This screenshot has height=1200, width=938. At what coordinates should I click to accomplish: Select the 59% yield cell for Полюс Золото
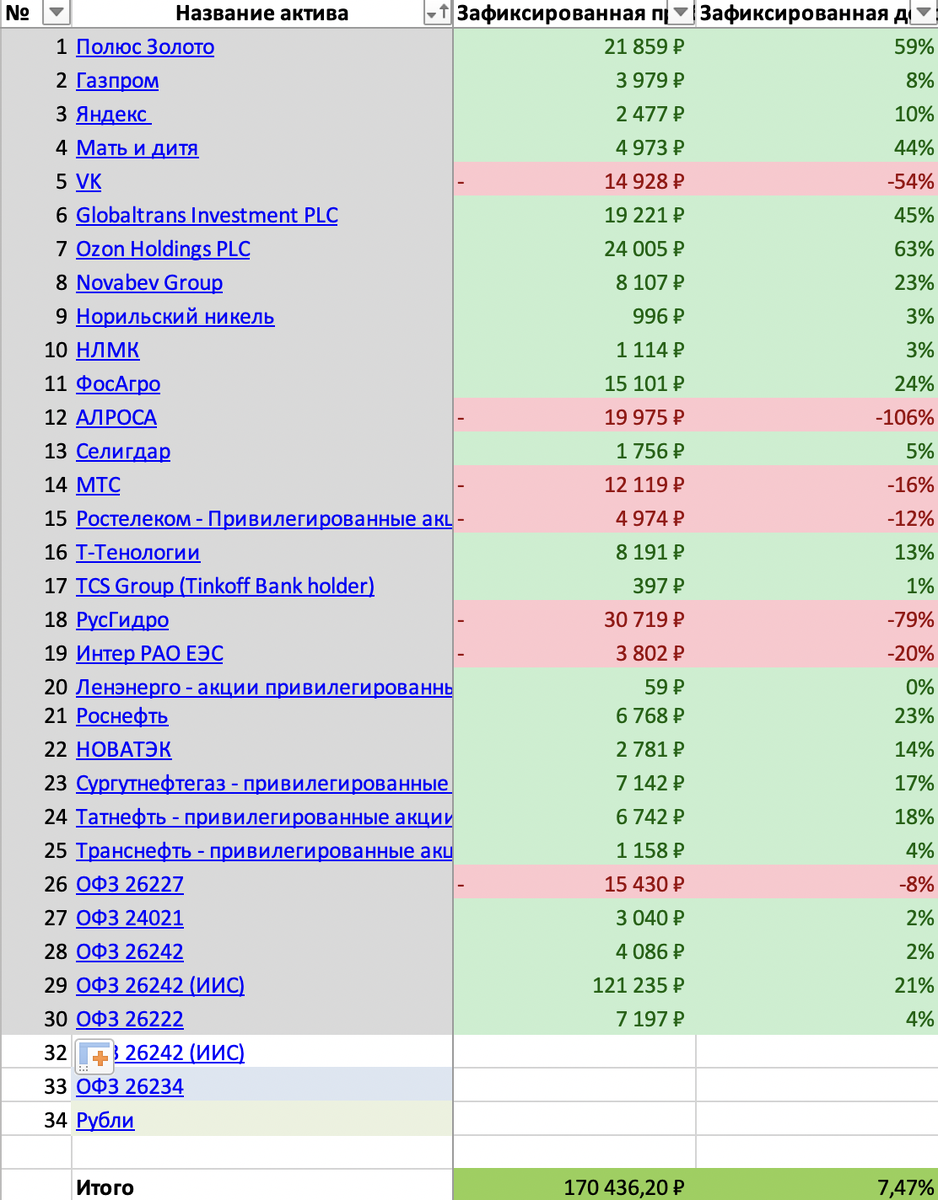point(817,47)
